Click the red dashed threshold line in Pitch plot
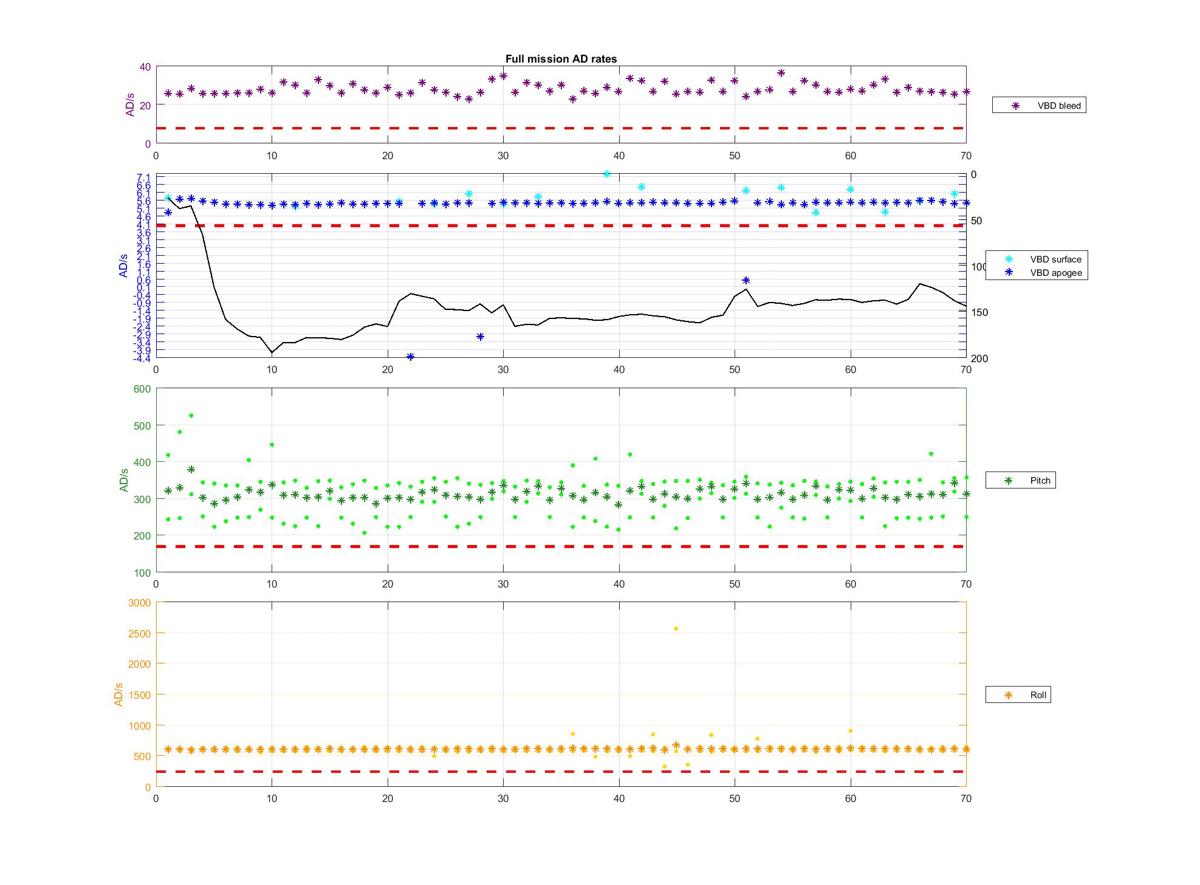This screenshot has width=1200, height=885. [560, 547]
